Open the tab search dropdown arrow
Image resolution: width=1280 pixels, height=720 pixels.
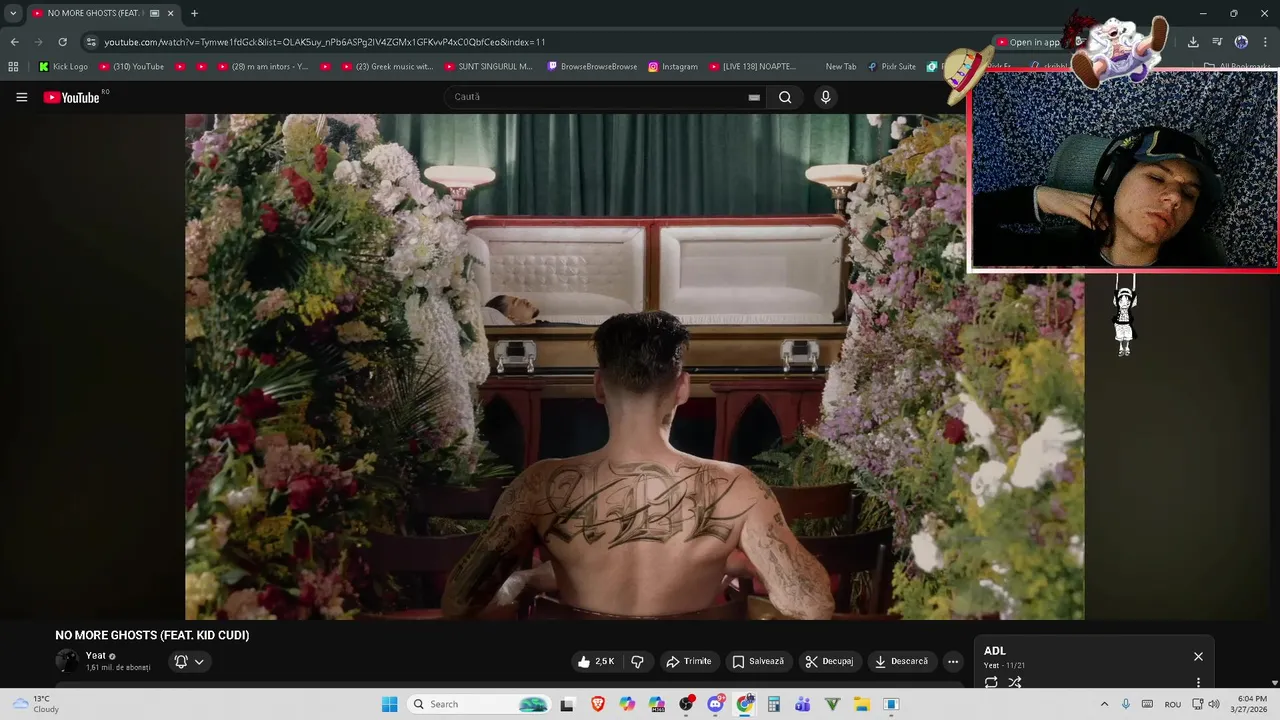12,13
